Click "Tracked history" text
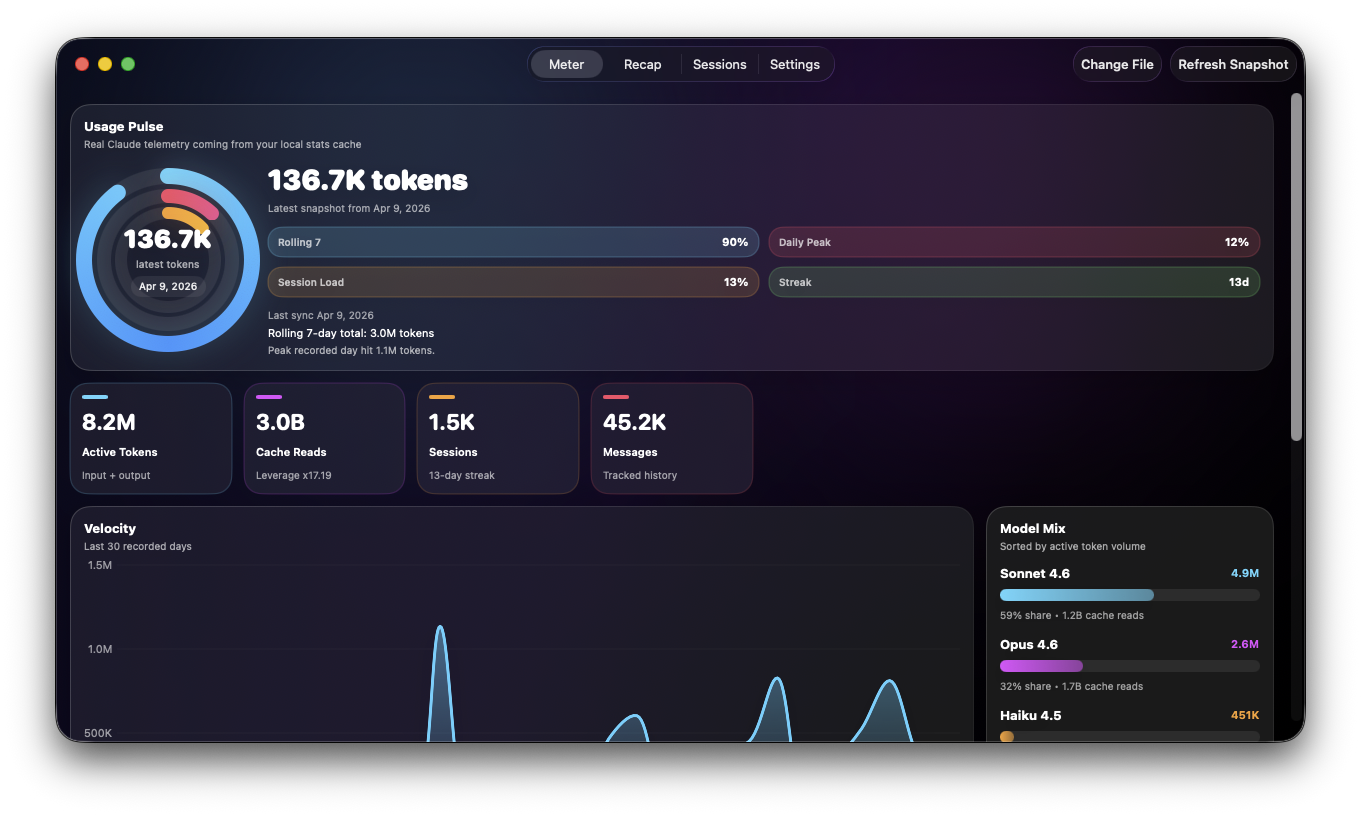Image resolution: width=1361 pixels, height=816 pixels. 640,476
